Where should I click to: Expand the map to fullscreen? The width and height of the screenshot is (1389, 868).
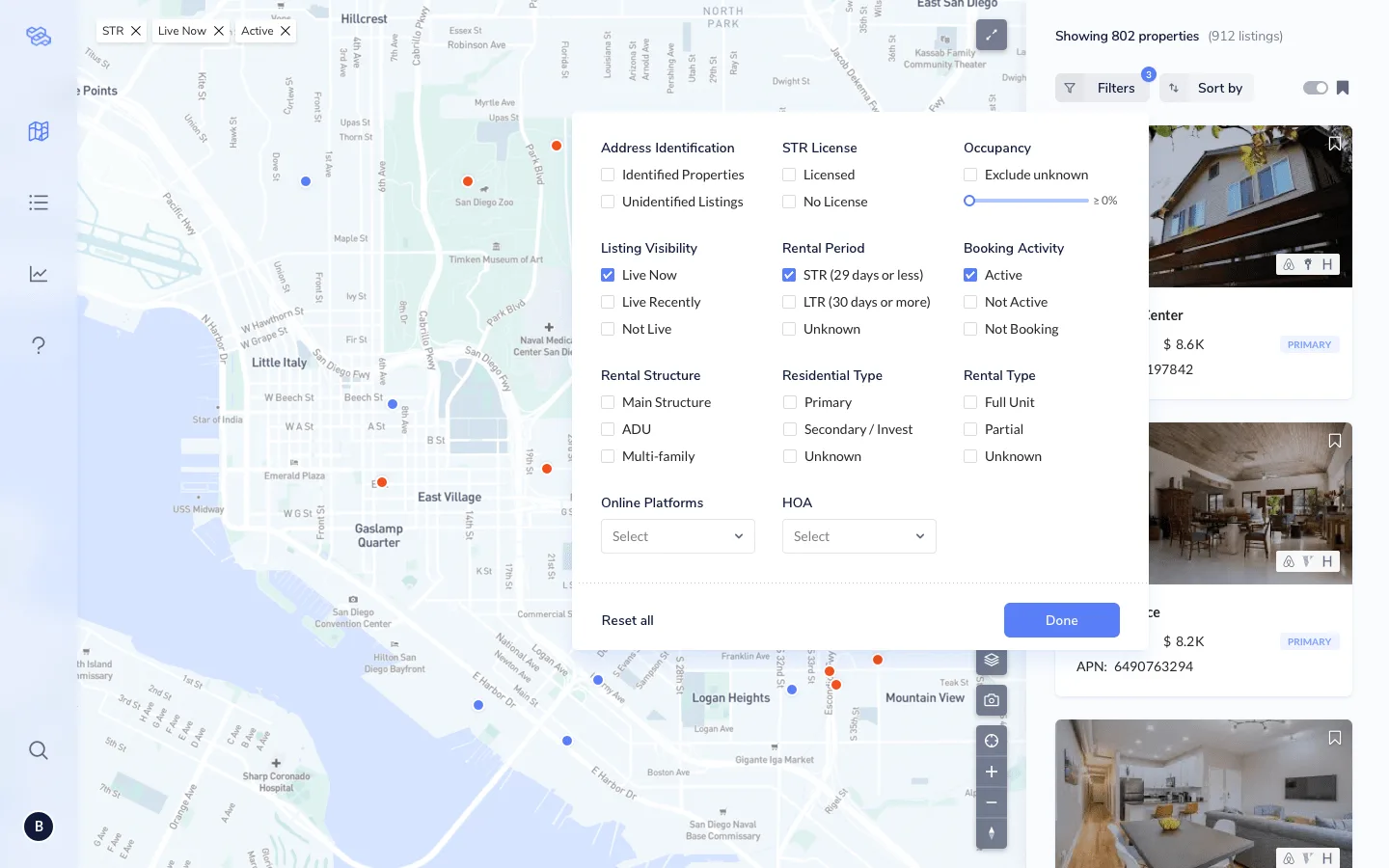click(991, 35)
